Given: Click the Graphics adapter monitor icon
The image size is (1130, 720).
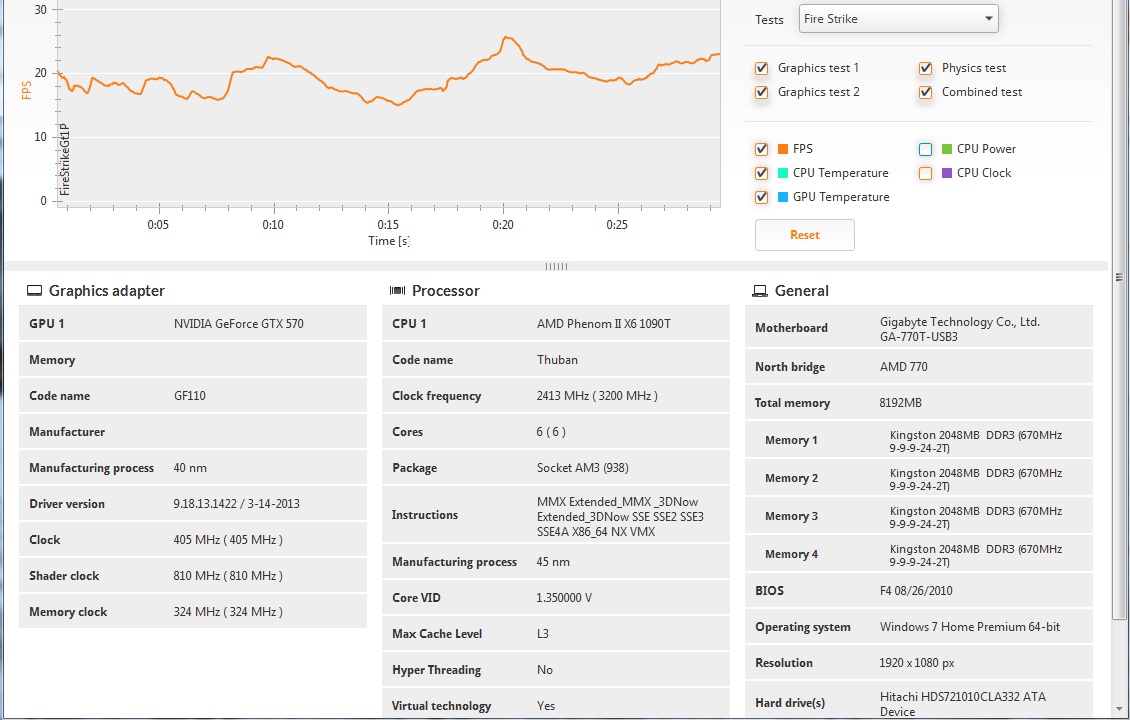Looking at the screenshot, I should [x=35, y=291].
